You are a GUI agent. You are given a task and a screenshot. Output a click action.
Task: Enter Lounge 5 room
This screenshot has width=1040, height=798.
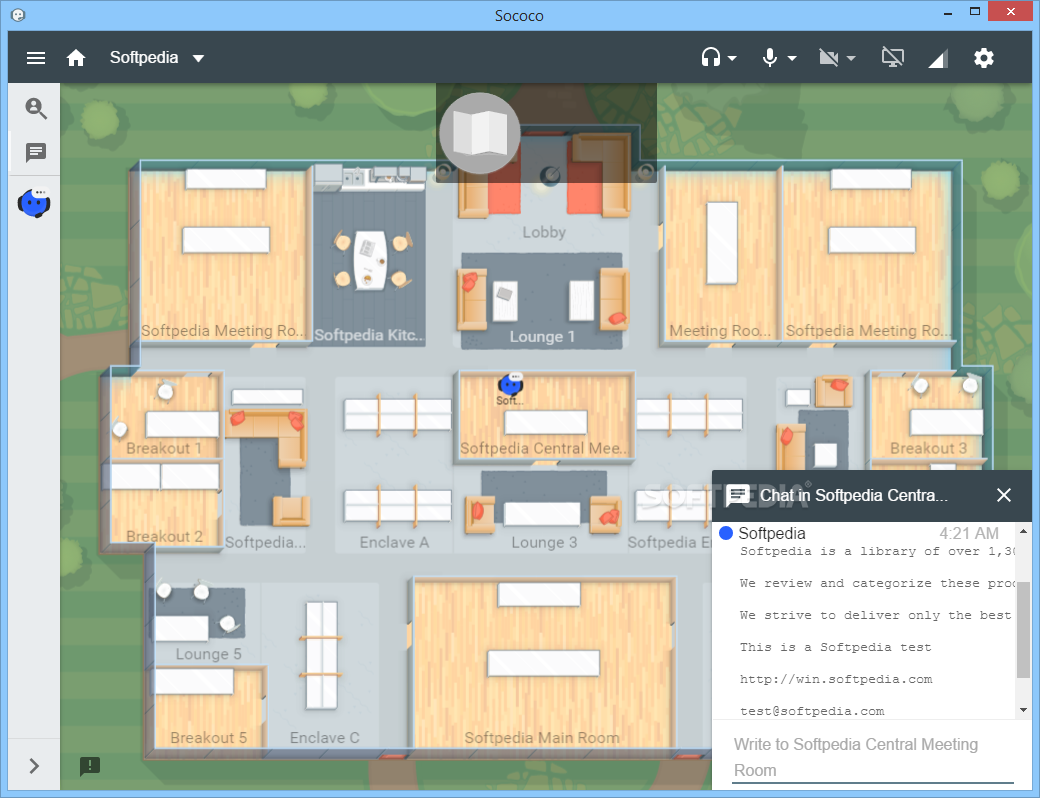(208, 623)
